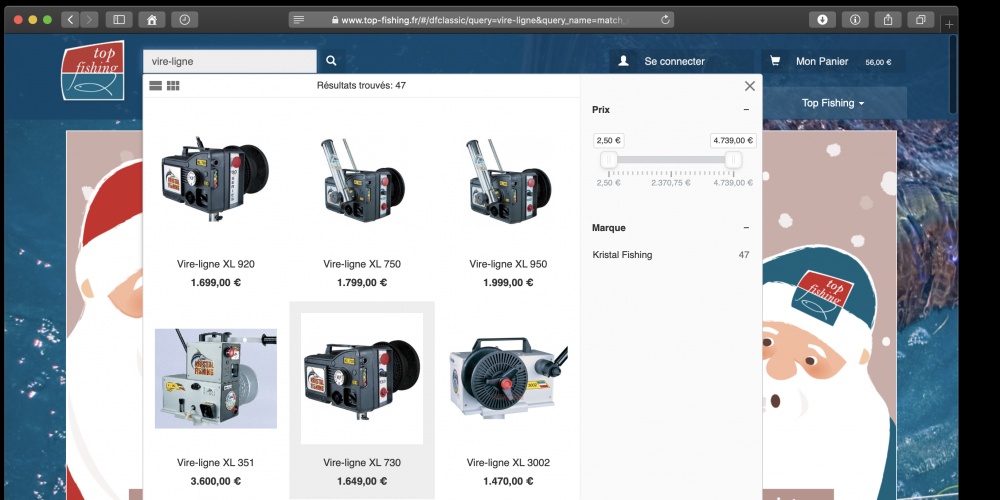
Task: Go forward with Safari's forward arrow
Action: click(89, 20)
